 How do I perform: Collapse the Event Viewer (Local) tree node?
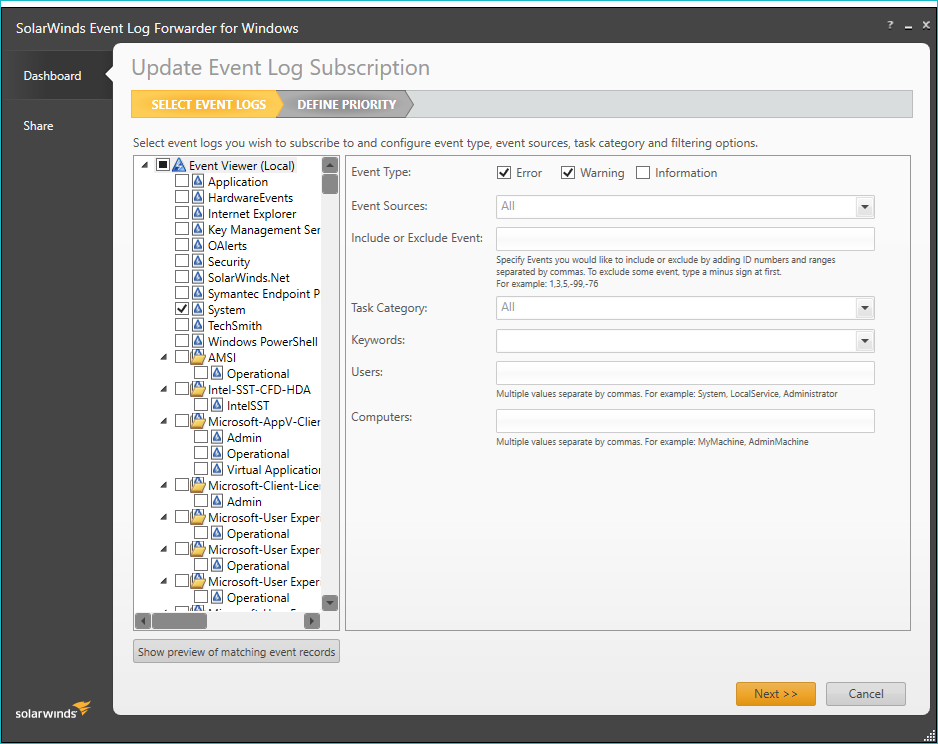pos(145,166)
